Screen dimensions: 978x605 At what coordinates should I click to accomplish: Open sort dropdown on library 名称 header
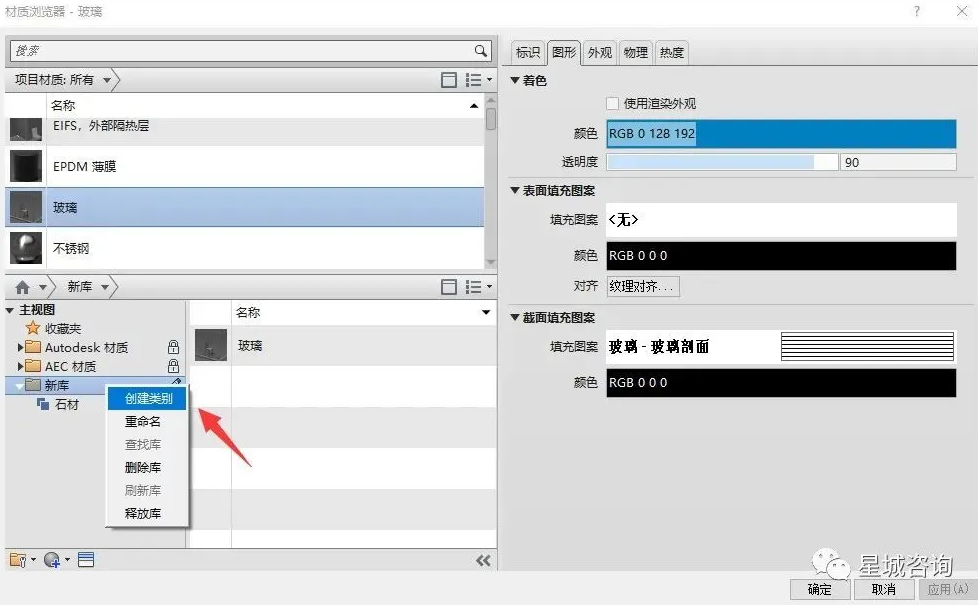486,312
